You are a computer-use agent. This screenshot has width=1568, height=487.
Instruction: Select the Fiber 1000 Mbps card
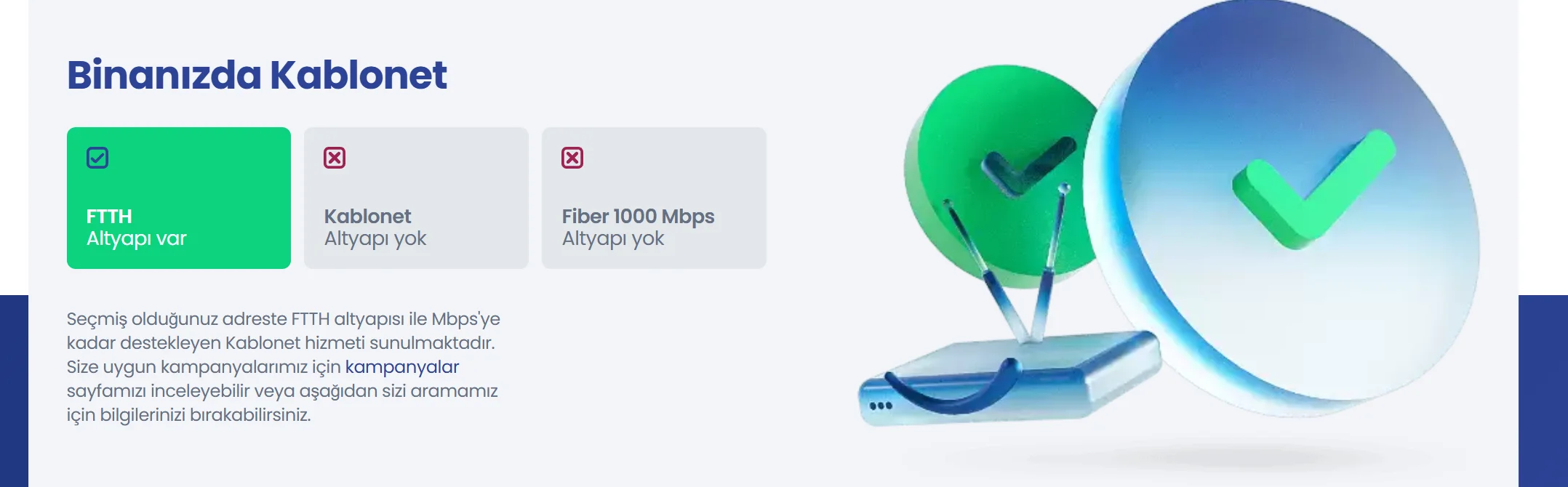(x=654, y=198)
